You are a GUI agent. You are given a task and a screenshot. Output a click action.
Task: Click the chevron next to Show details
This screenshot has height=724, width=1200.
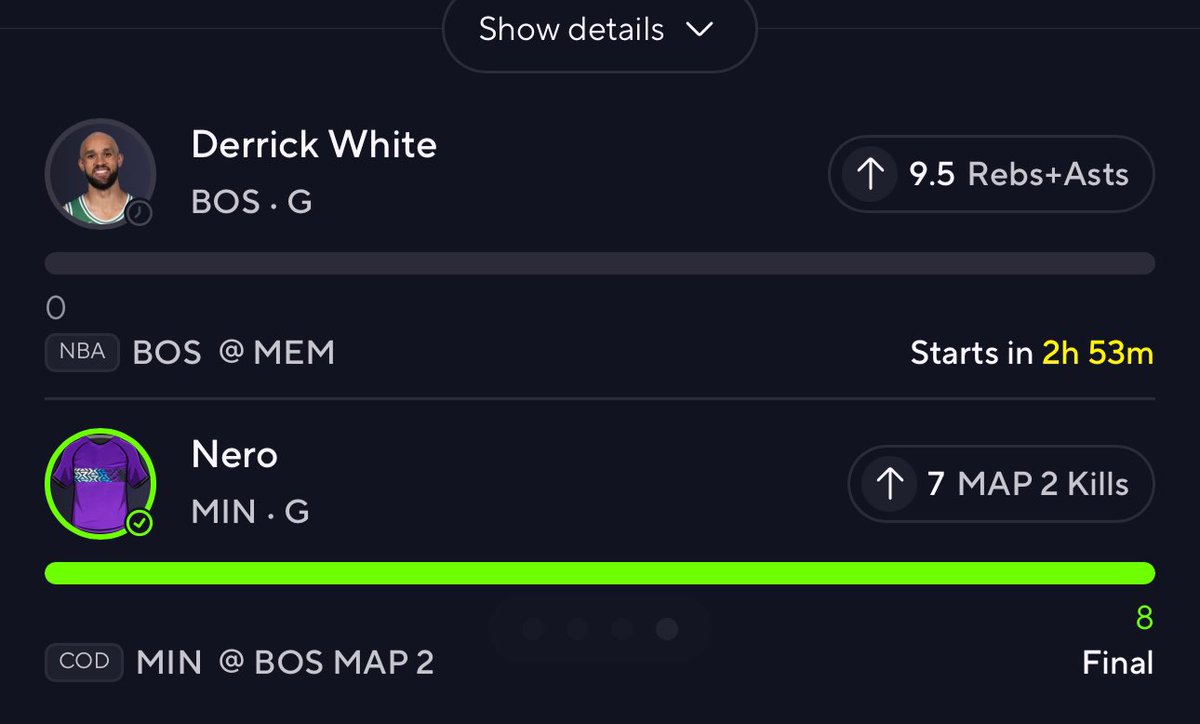point(699,30)
